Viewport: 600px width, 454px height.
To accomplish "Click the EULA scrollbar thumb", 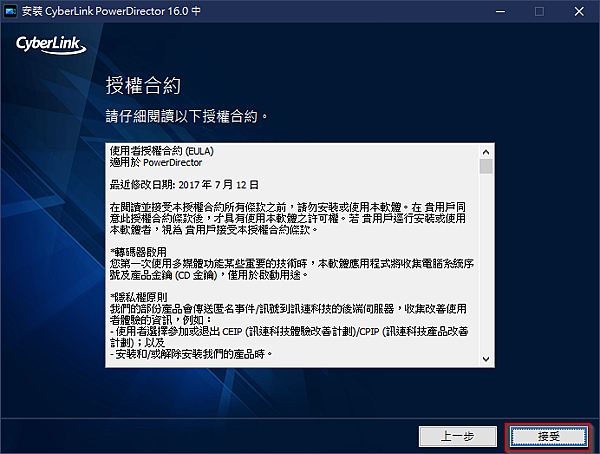I will (x=486, y=167).
